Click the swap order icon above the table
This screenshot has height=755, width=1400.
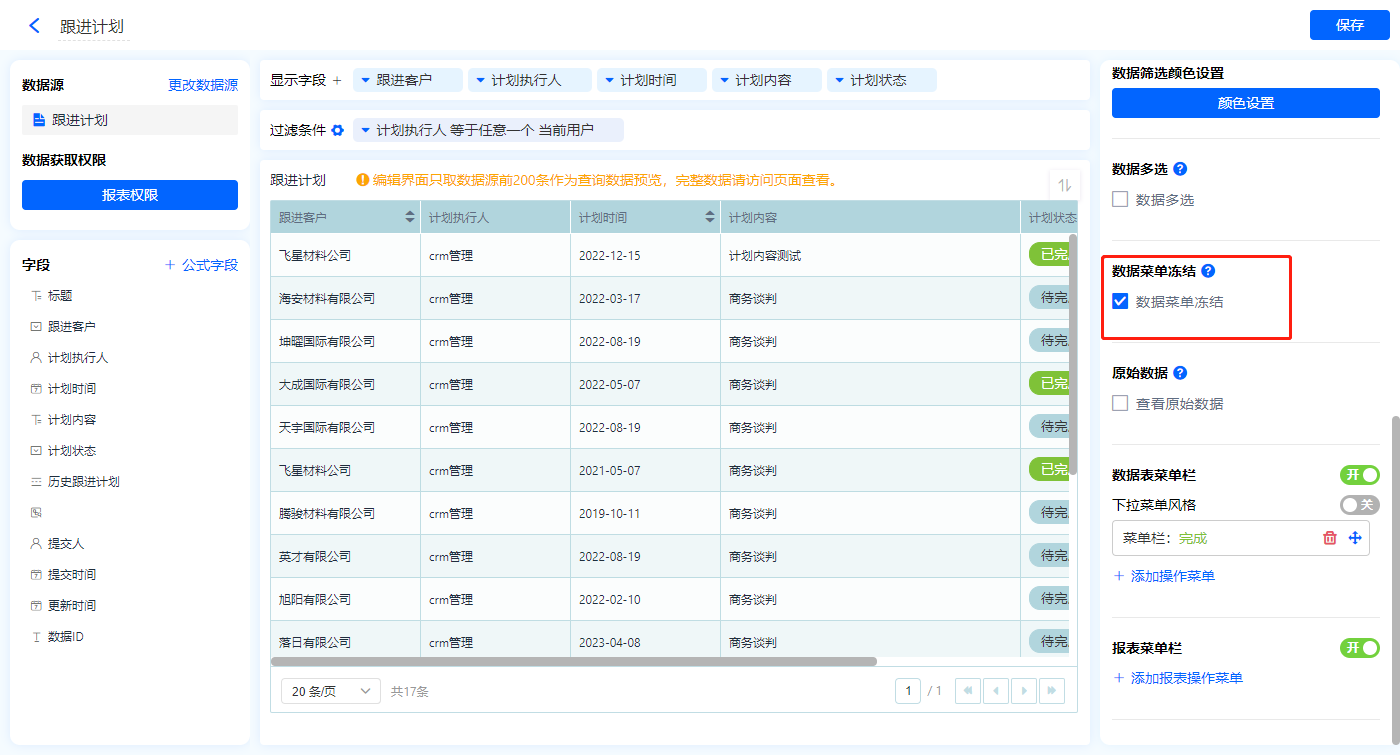[x=1064, y=185]
